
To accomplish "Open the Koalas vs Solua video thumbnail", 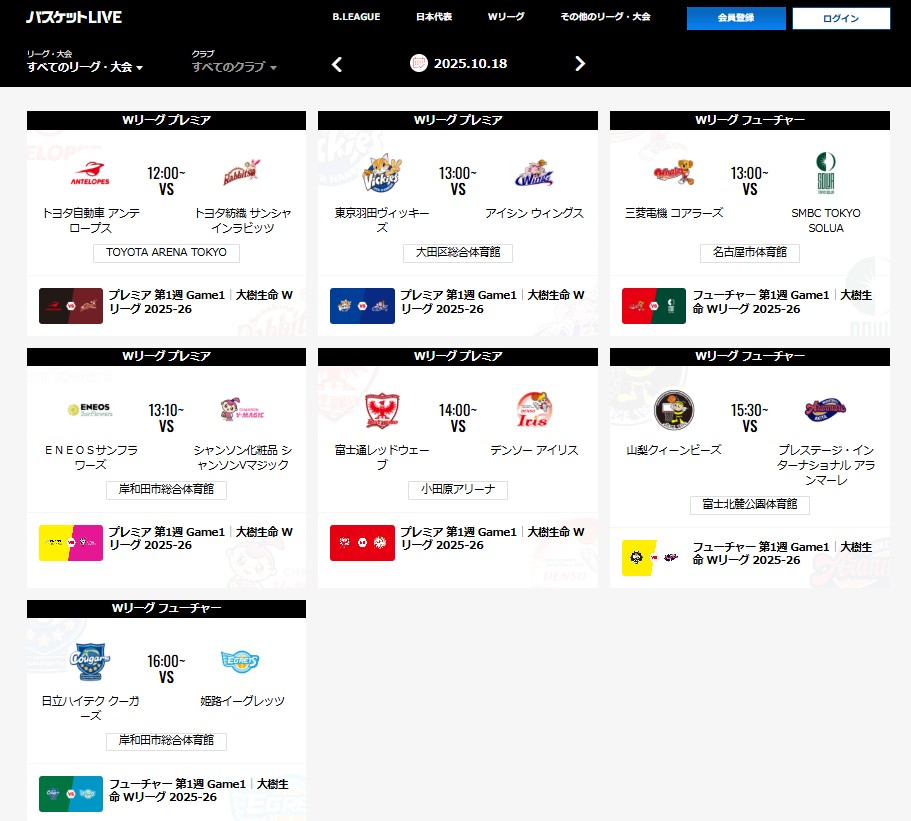I will click(654, 306).
